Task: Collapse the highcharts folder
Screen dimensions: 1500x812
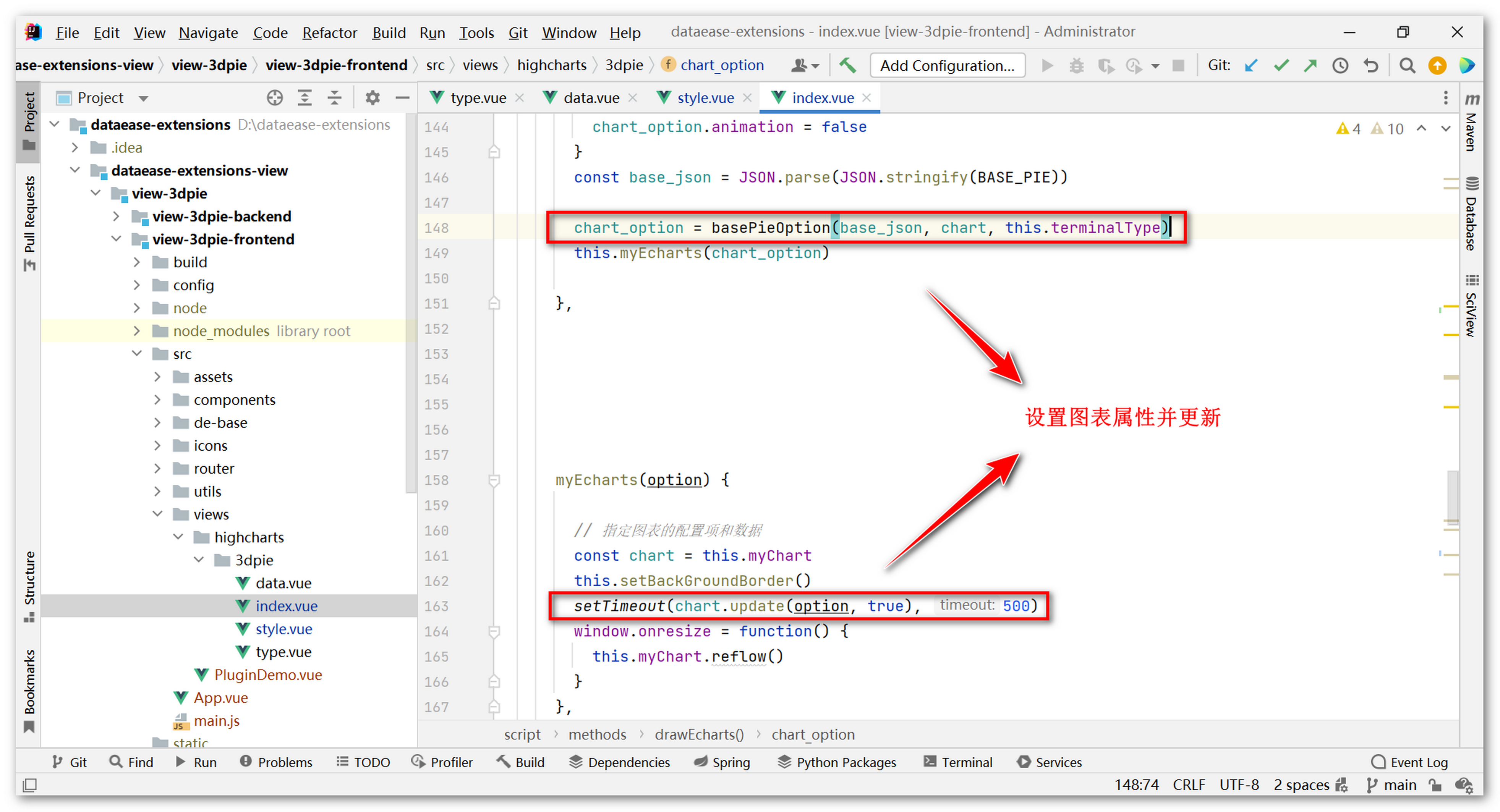Action: pyautogui.click(x=178, y=537)
